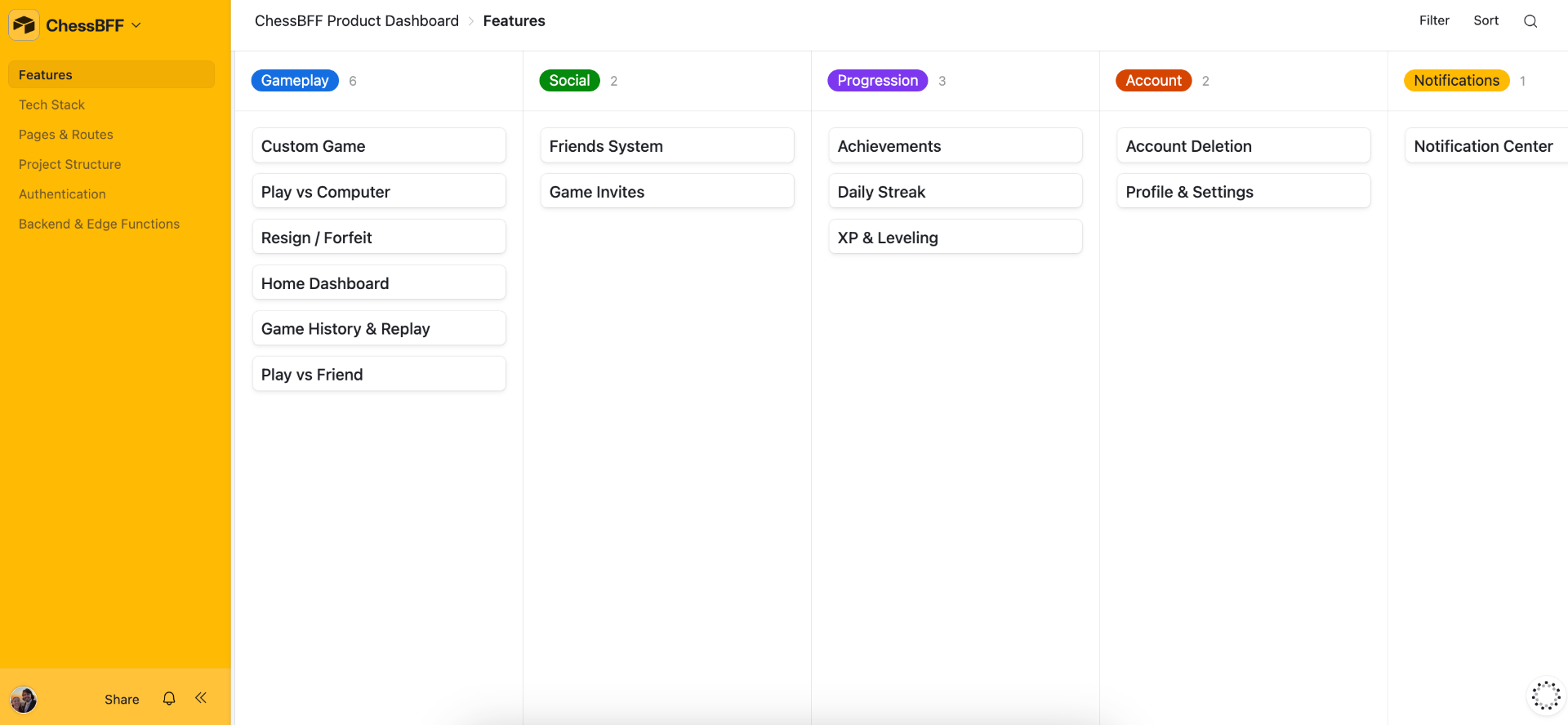Click the Gameplay count number 6
The width and height of the screenshot is (1568, 725).
pos(353,81)
